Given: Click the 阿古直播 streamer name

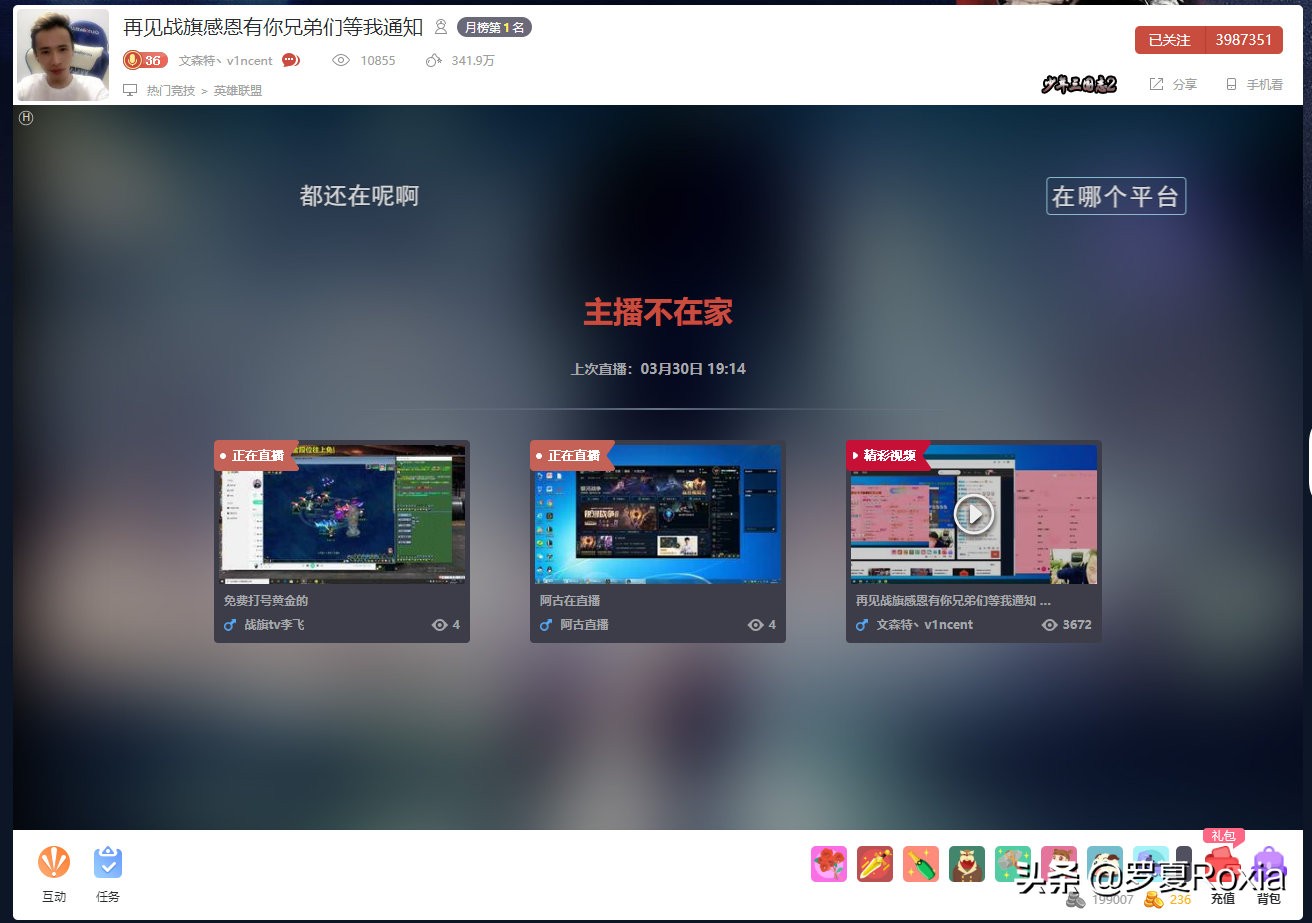Looking at the screenshot, I should pyautogui.click(x=584, y=625).
